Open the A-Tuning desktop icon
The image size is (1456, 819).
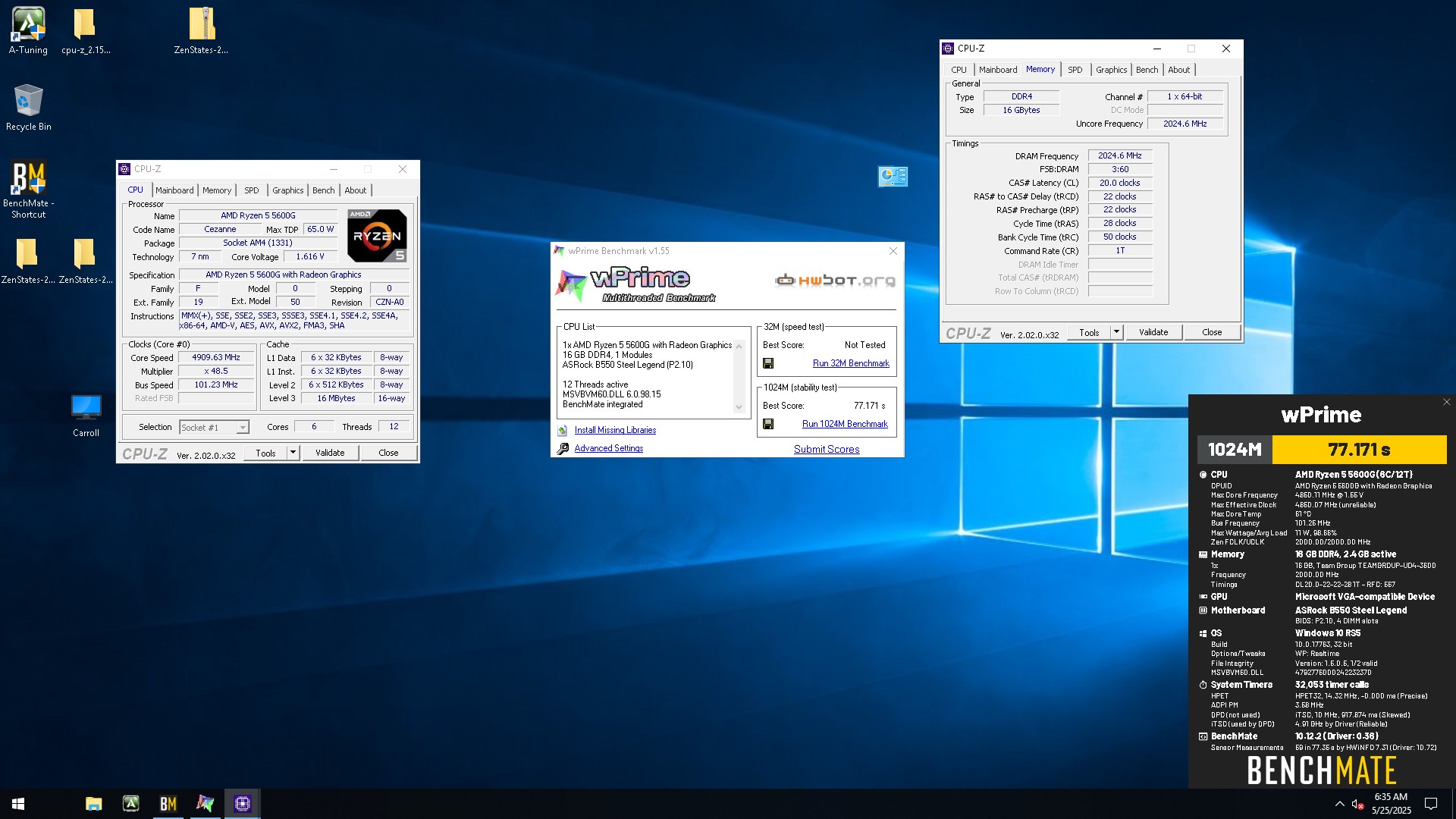(28, 31)
